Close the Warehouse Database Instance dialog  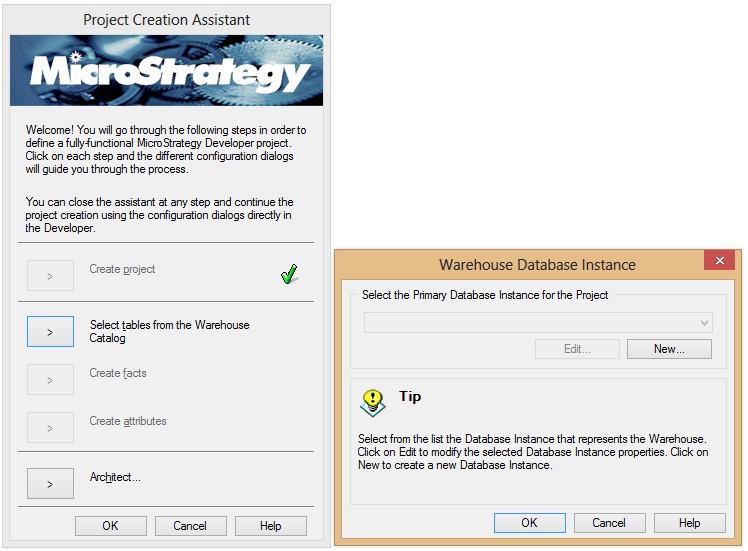pyautogui.click(x=719, y=260)
